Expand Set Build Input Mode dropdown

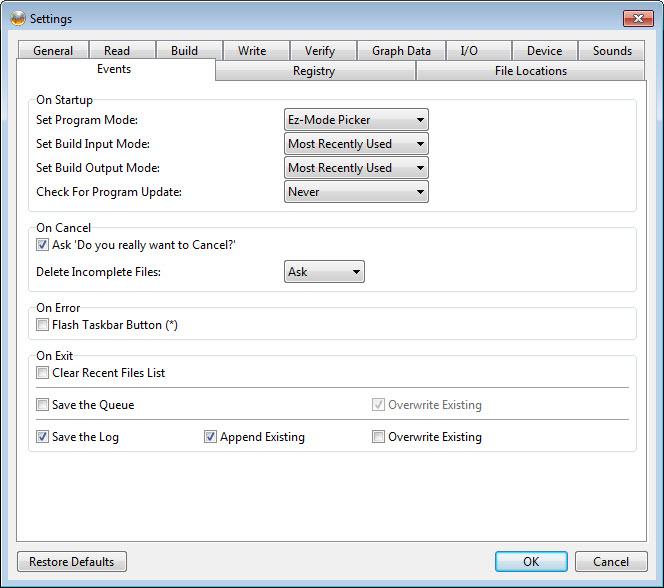[x=356, y=144]
